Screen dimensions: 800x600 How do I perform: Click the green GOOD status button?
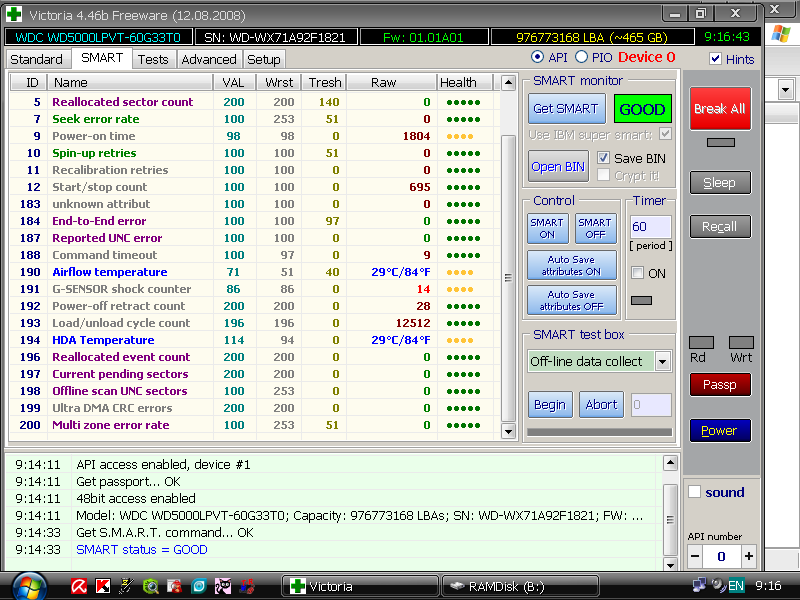click(x=642, y=109)
